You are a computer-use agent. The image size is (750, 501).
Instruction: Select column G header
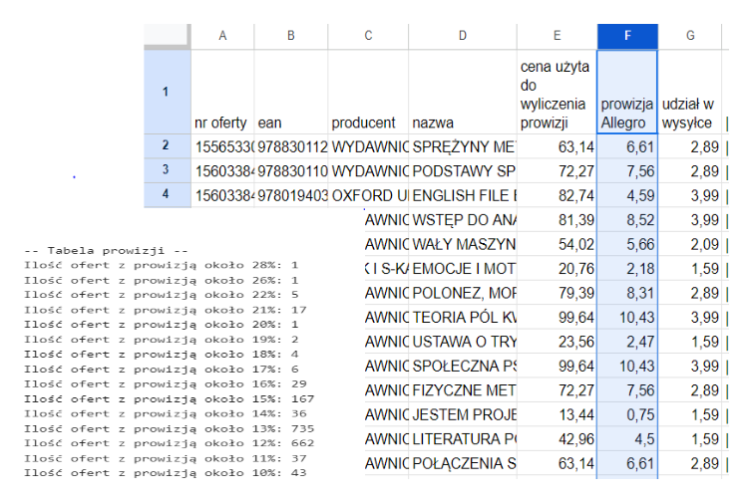pos(690,36)
